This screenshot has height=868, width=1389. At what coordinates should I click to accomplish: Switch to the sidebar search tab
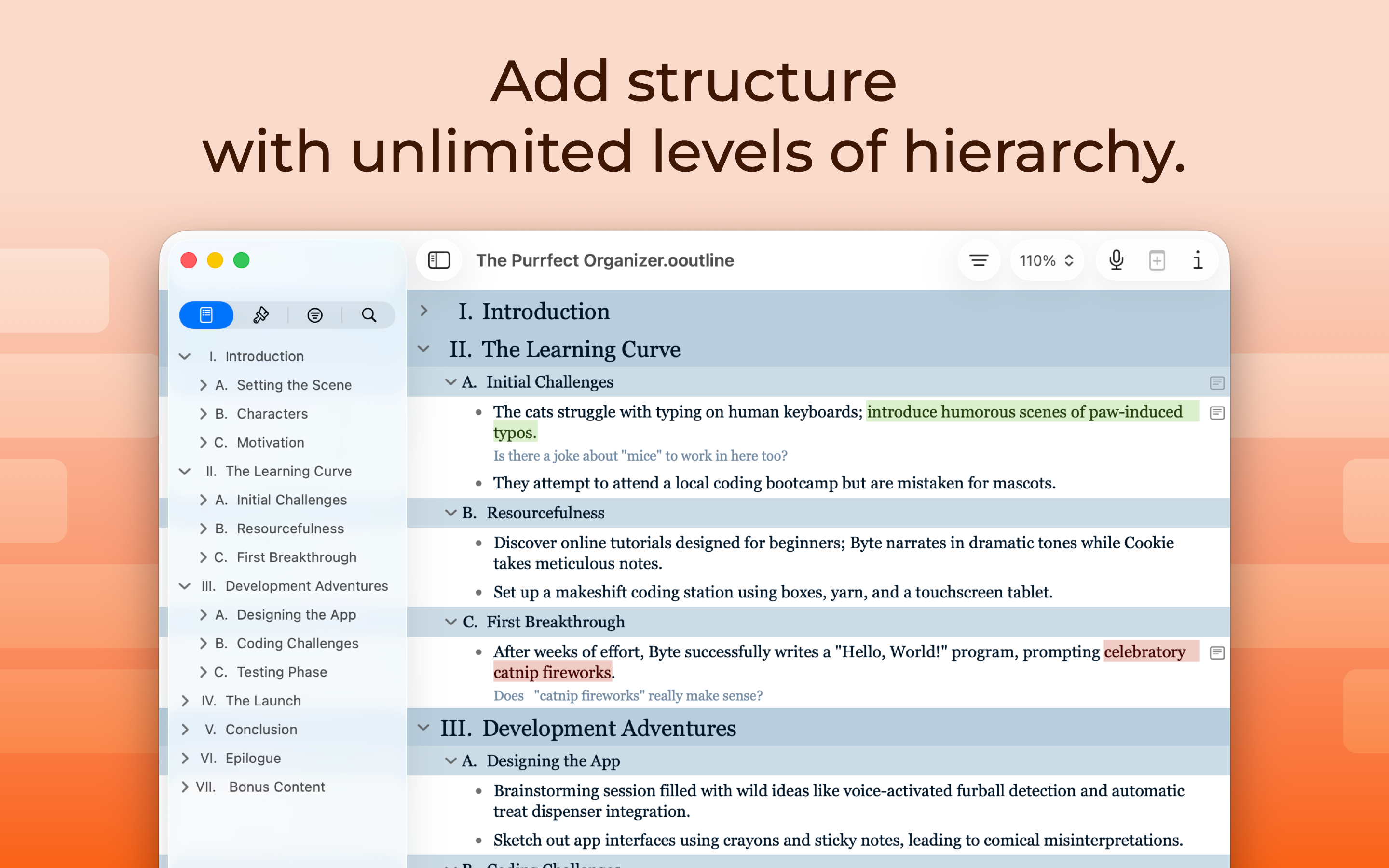click(369, 314)
